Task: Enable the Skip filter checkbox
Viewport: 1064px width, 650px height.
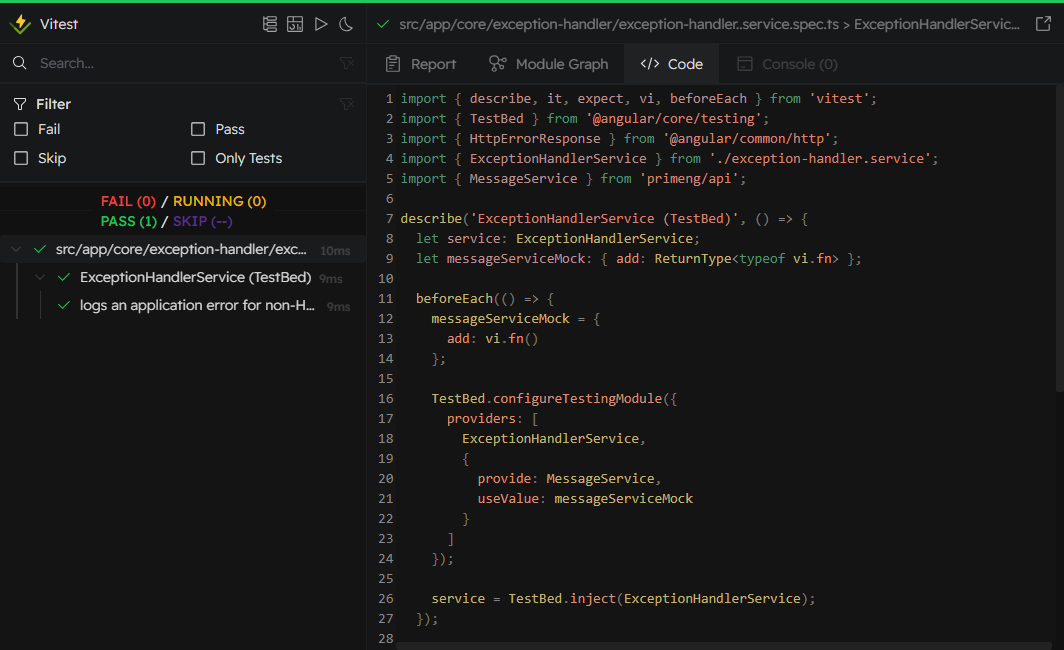Action: tap(21, 158)
